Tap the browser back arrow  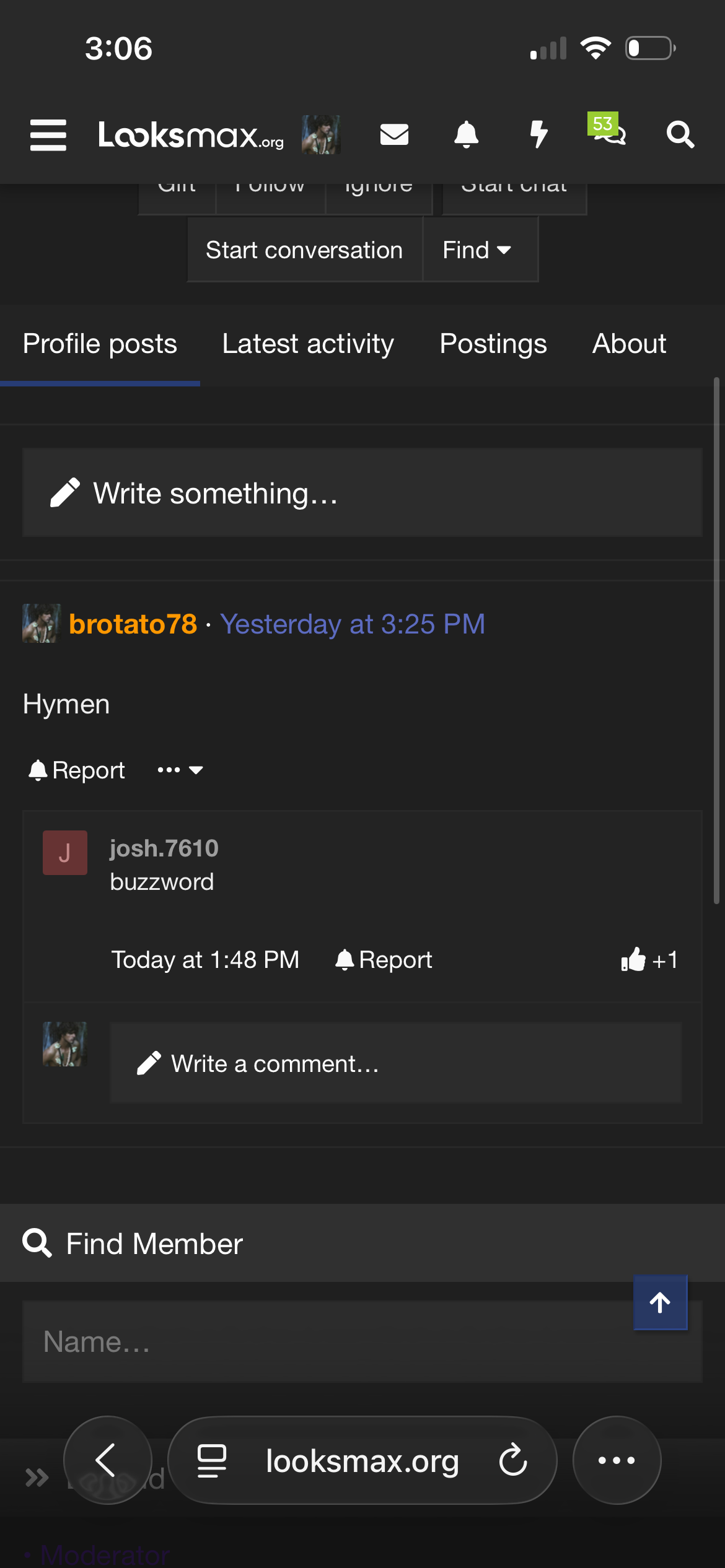pos(107,1460)
